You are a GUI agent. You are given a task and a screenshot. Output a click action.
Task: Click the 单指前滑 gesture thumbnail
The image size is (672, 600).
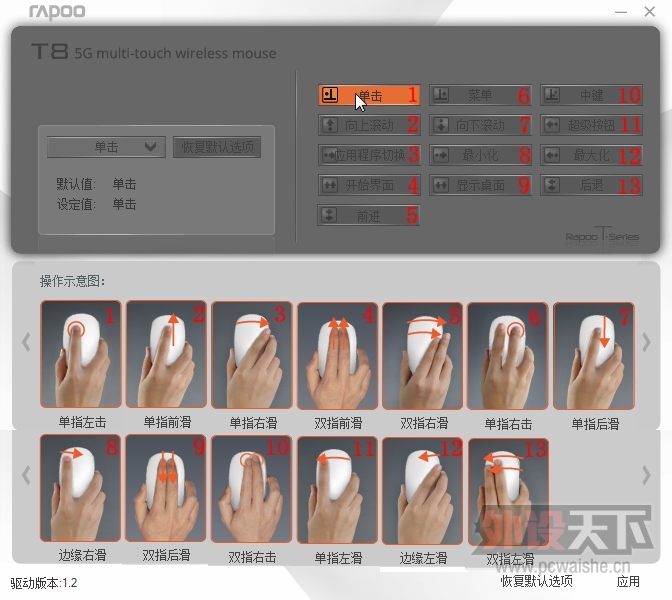point(166,354)
